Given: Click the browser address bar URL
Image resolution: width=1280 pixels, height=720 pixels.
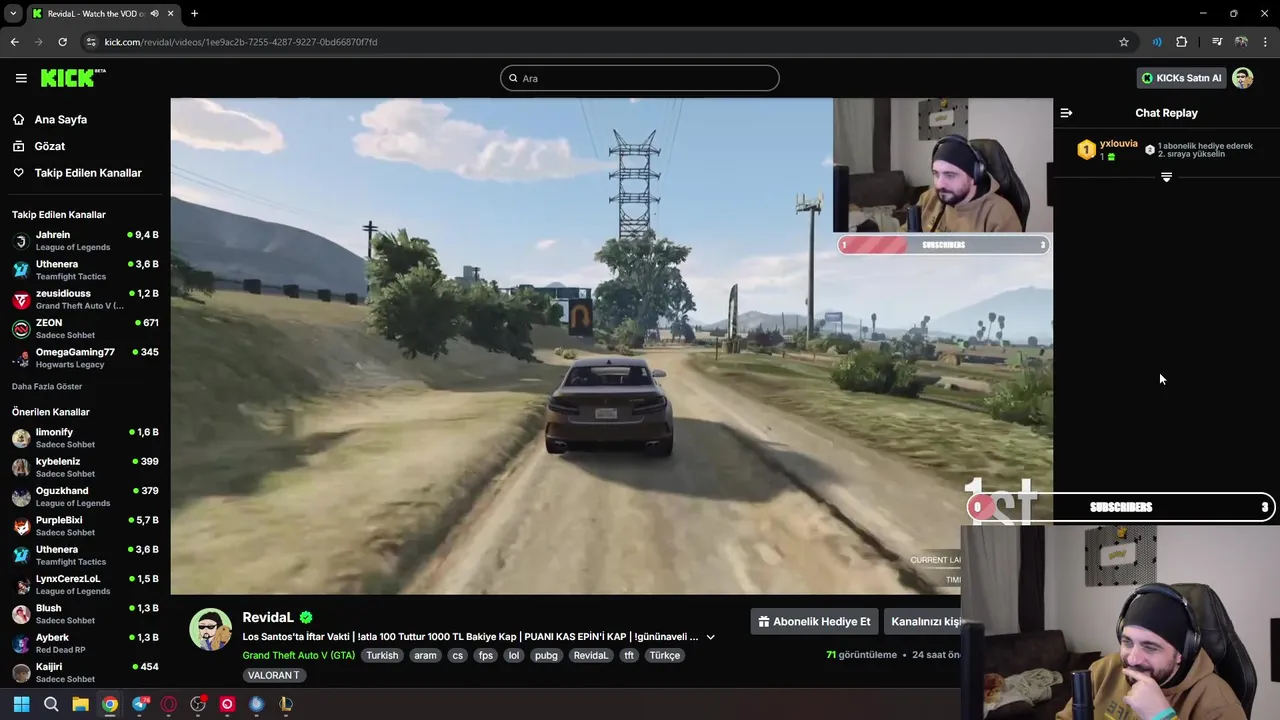Looking at the screenshot, I should pyautogui.click(x=240, y=42).
